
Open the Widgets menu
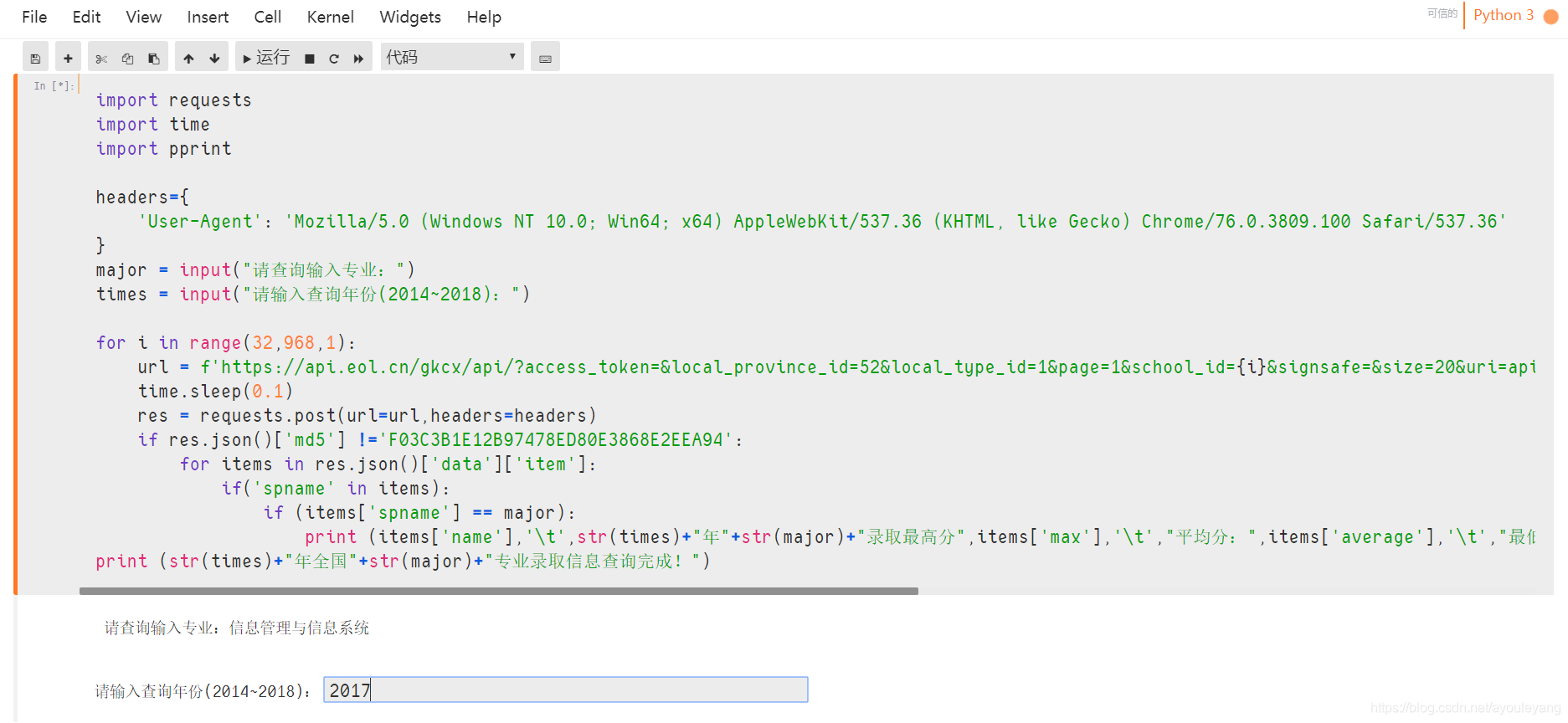[410, 17]
